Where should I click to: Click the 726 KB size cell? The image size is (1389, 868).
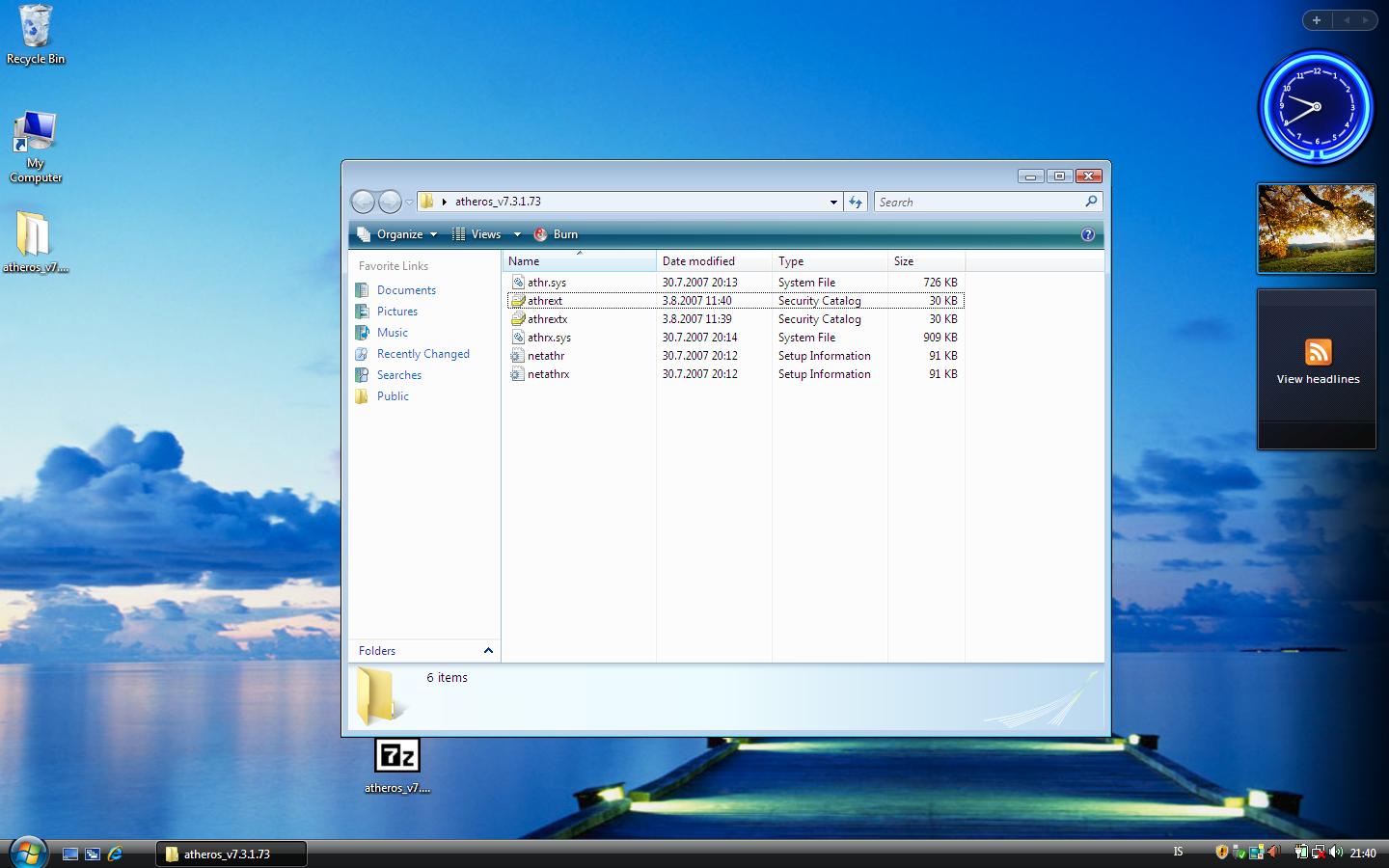(x=940, y=283)
